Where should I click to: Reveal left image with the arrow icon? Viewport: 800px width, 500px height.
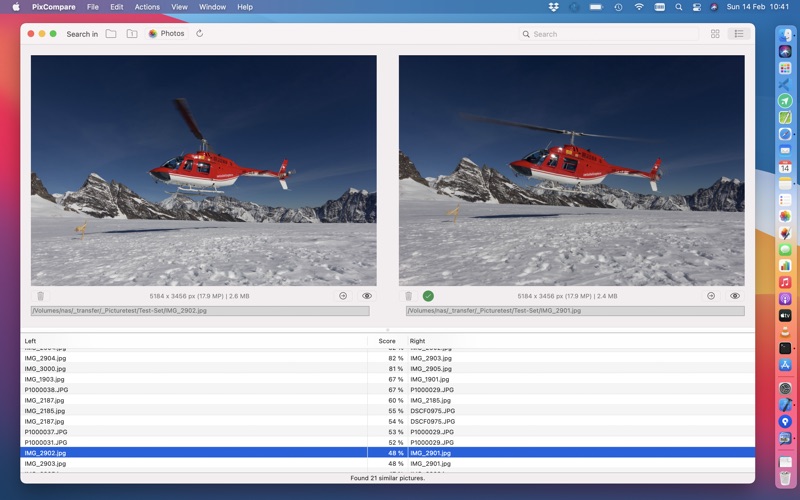(x=343, y=296)
